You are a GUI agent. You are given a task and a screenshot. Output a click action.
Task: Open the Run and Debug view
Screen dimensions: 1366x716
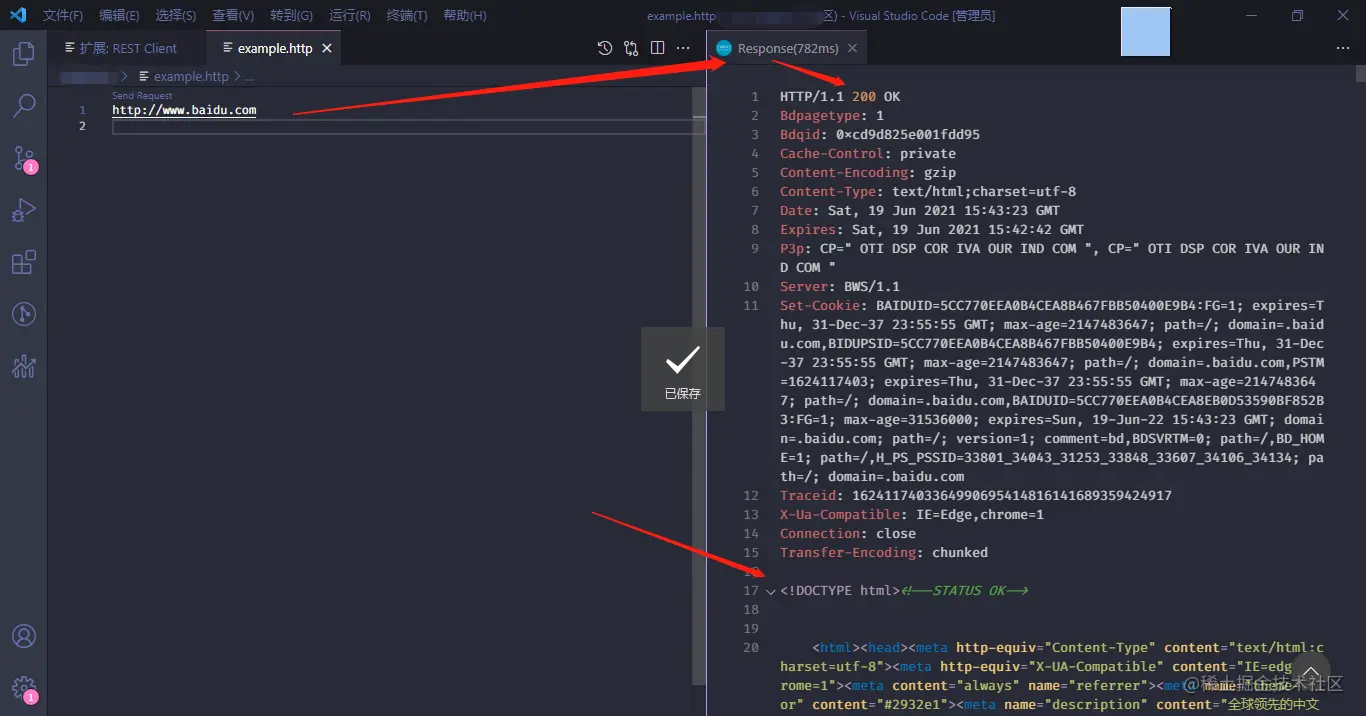24,210
